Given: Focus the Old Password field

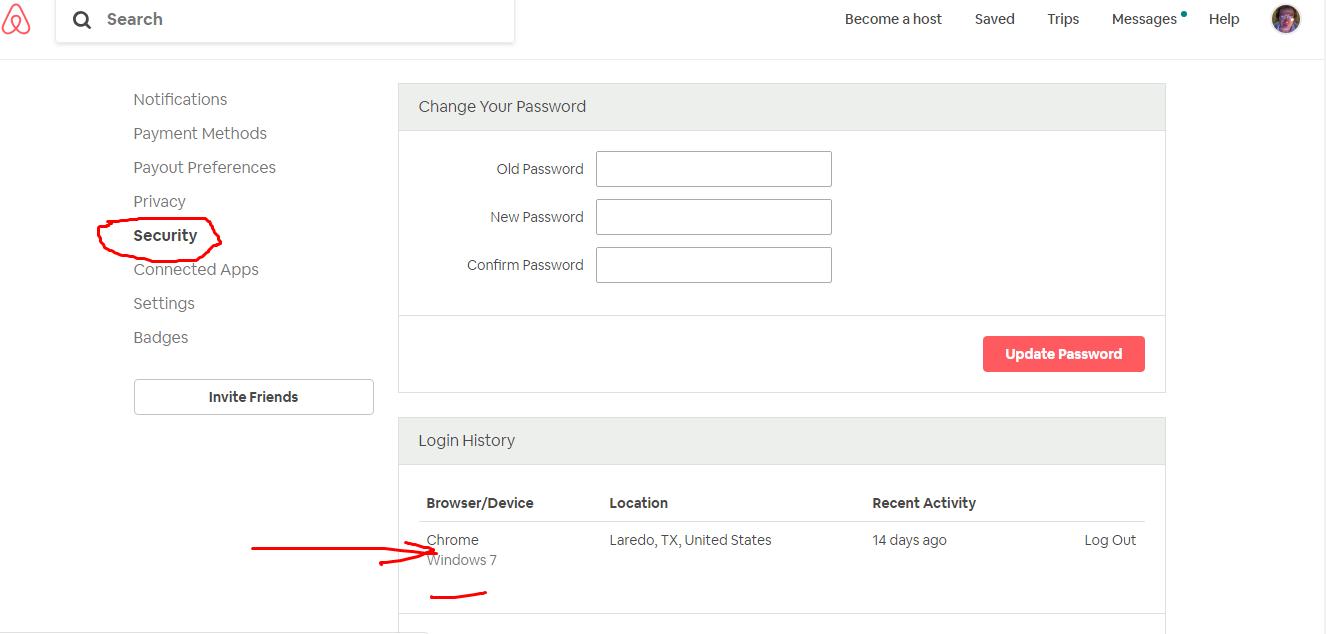Looking at the screenshot, I should point(713,169).
